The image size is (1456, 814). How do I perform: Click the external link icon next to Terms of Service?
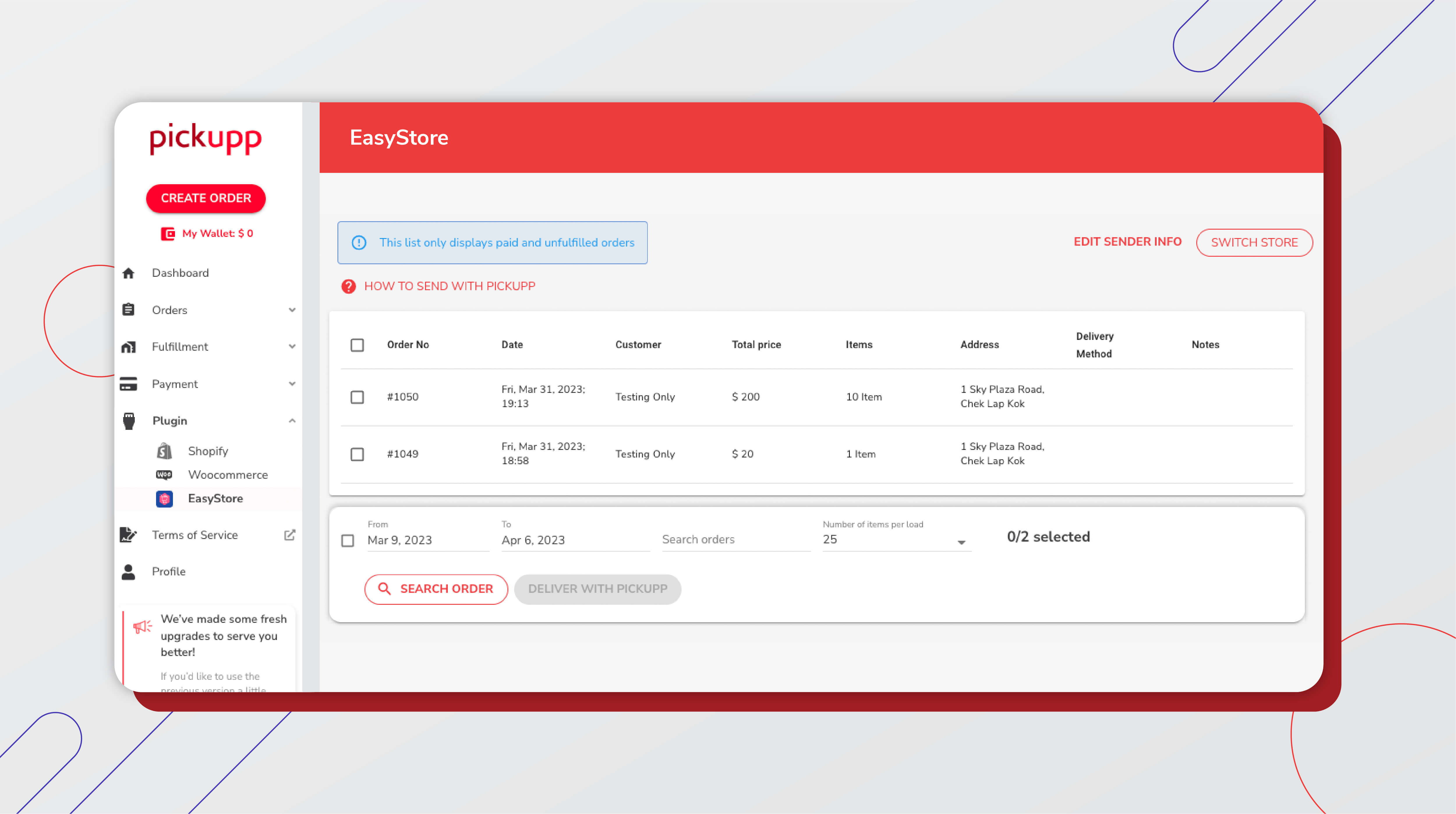[290, 534]
